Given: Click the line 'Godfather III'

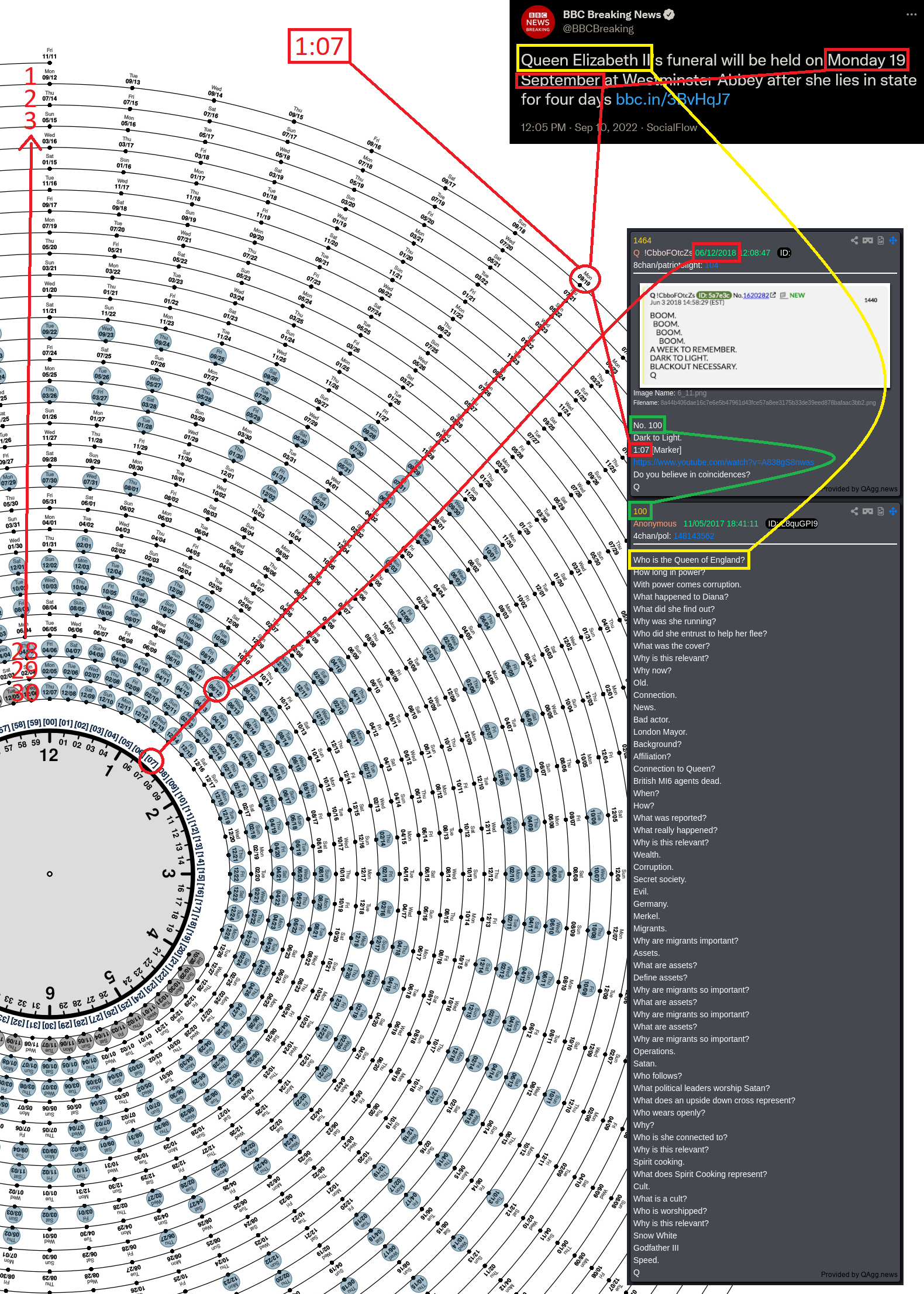Looking at the screenshot, I should (656, 1248).
